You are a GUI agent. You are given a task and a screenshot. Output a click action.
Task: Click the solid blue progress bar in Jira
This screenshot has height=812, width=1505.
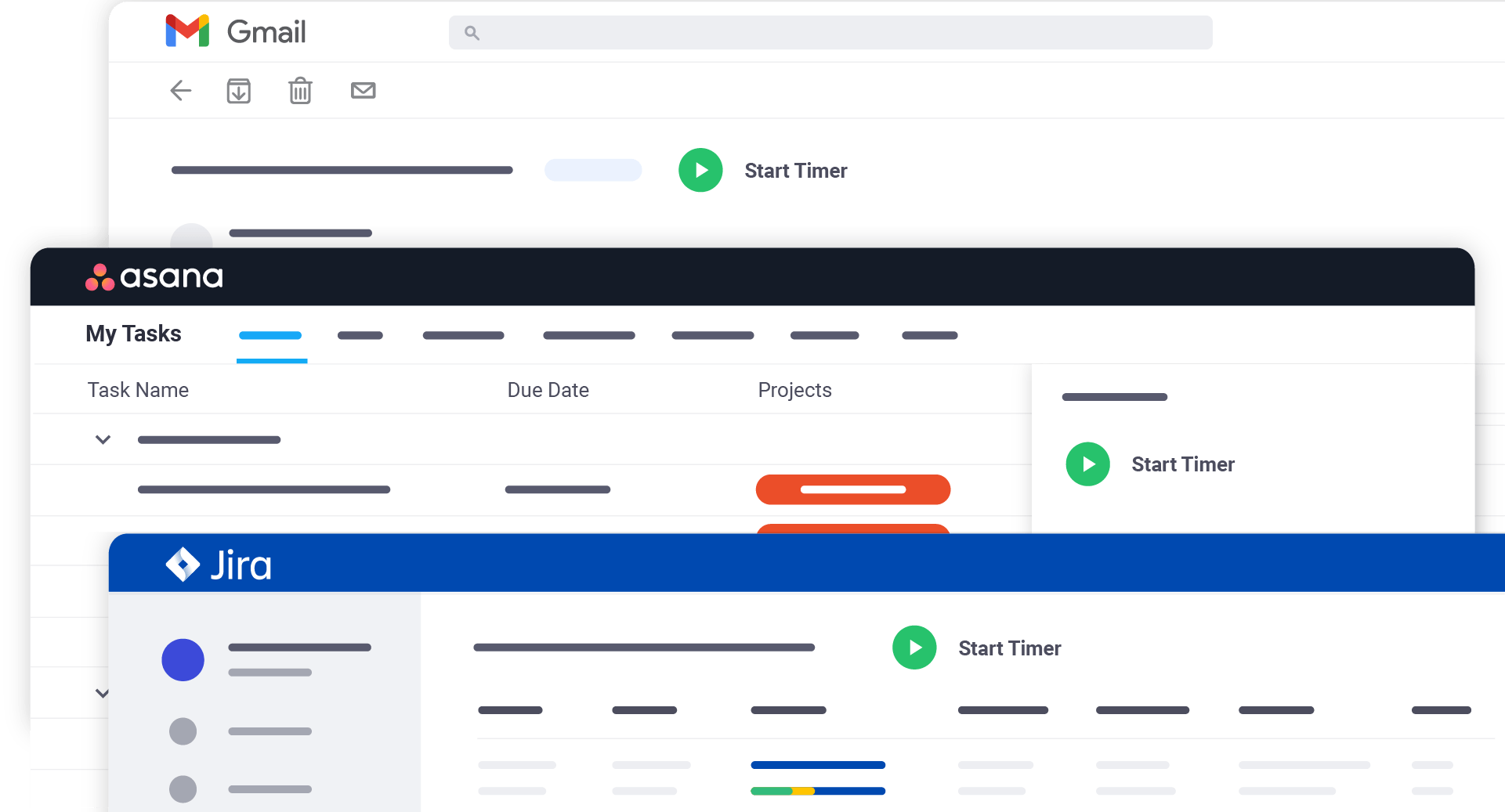[818, 765]
